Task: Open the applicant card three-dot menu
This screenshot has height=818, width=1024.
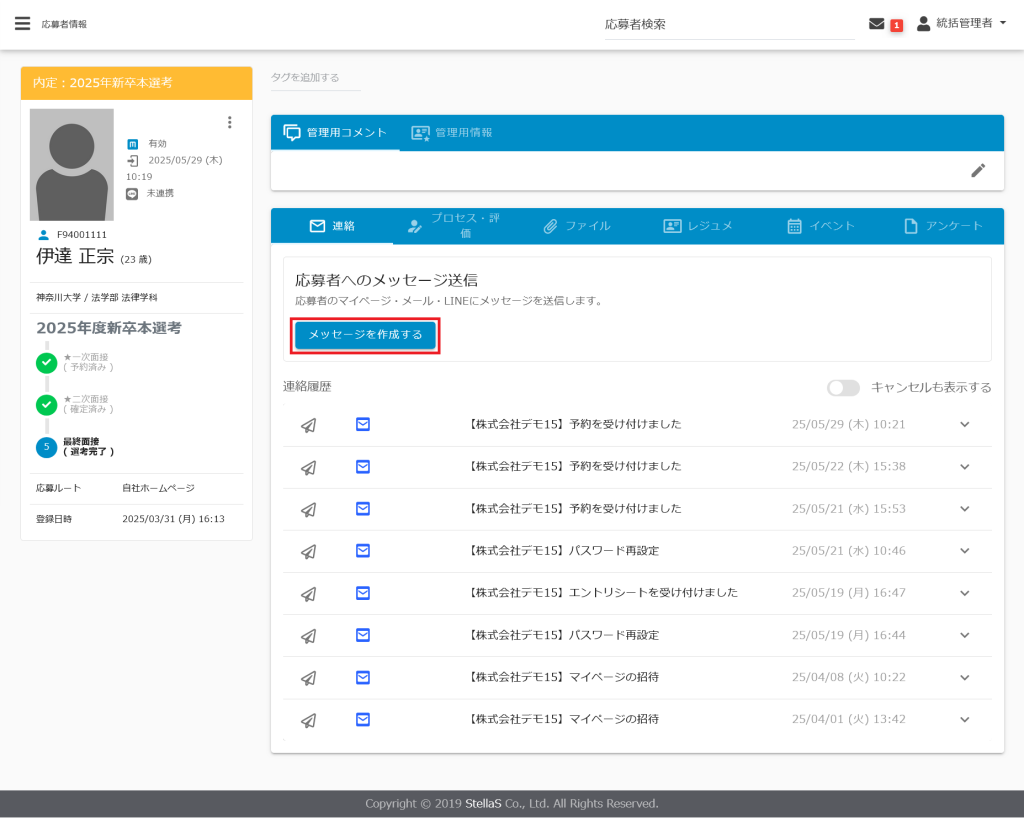Action: [229, 123]
